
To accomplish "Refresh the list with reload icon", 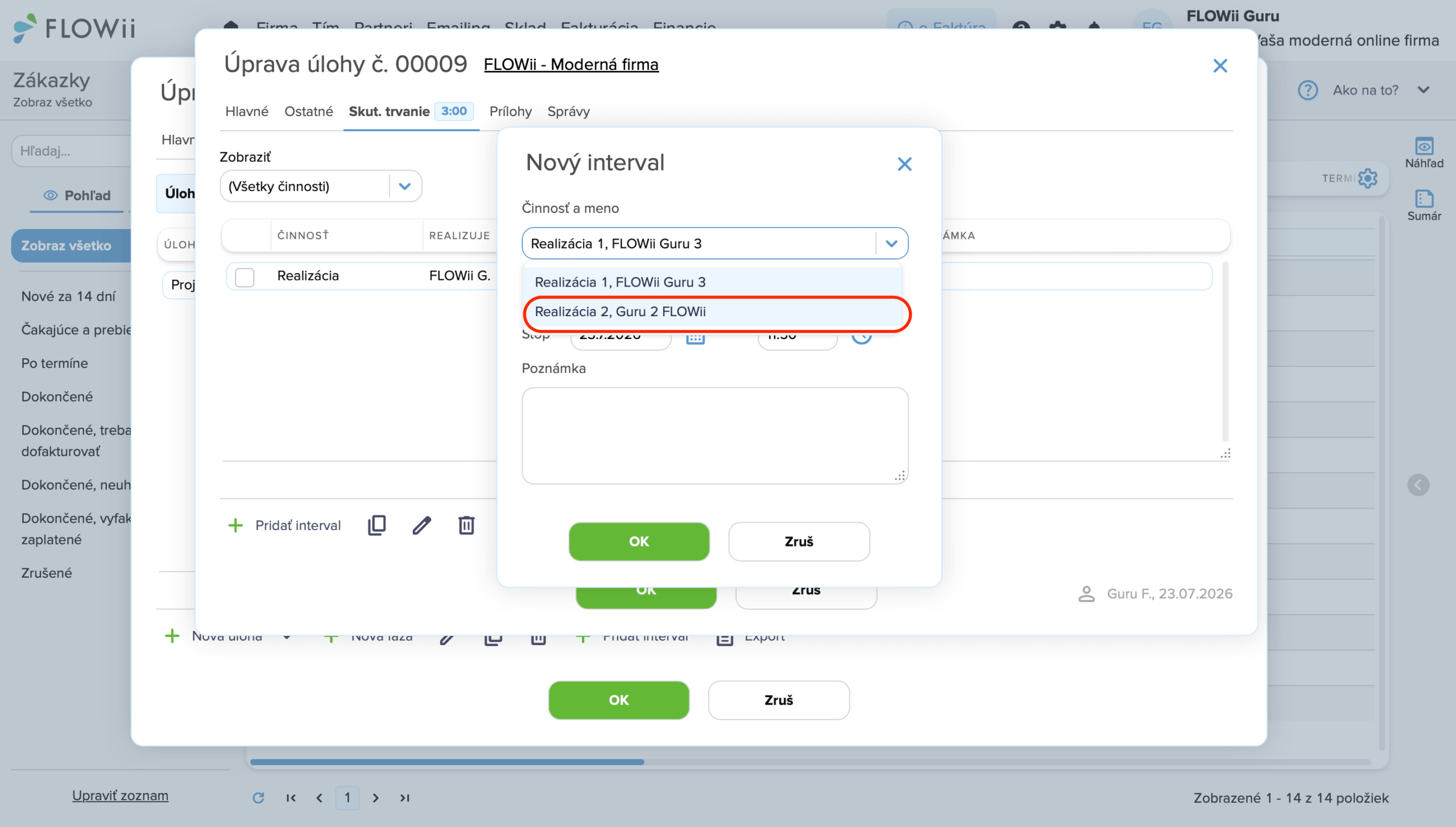I will click(x=258, y=797).
